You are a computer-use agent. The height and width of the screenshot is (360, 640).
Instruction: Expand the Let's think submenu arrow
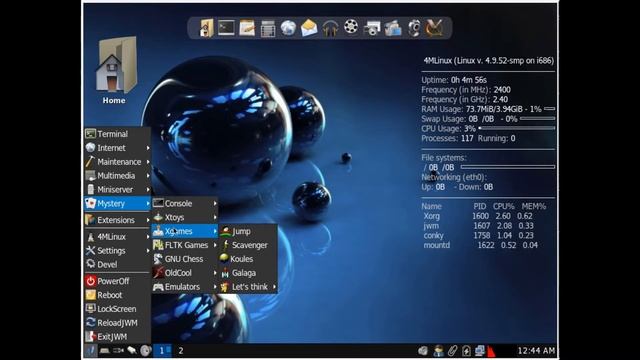[x=274, y=287]
